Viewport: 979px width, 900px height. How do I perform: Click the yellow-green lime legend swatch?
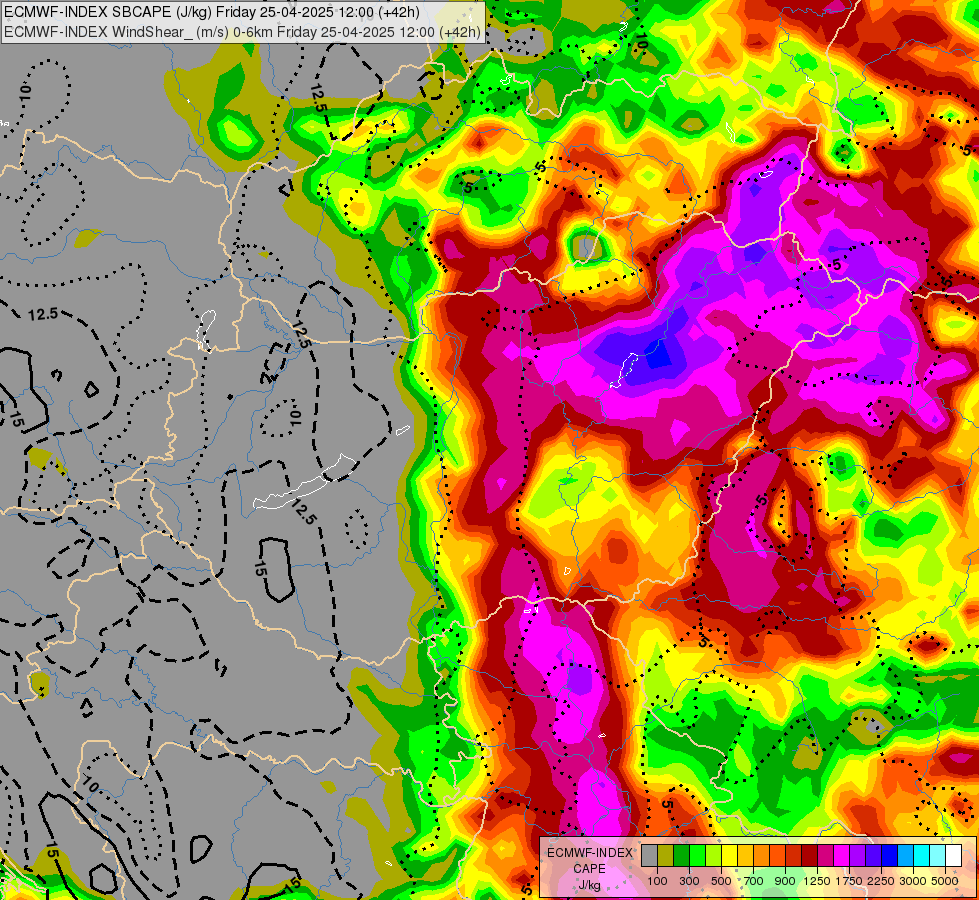714,856
